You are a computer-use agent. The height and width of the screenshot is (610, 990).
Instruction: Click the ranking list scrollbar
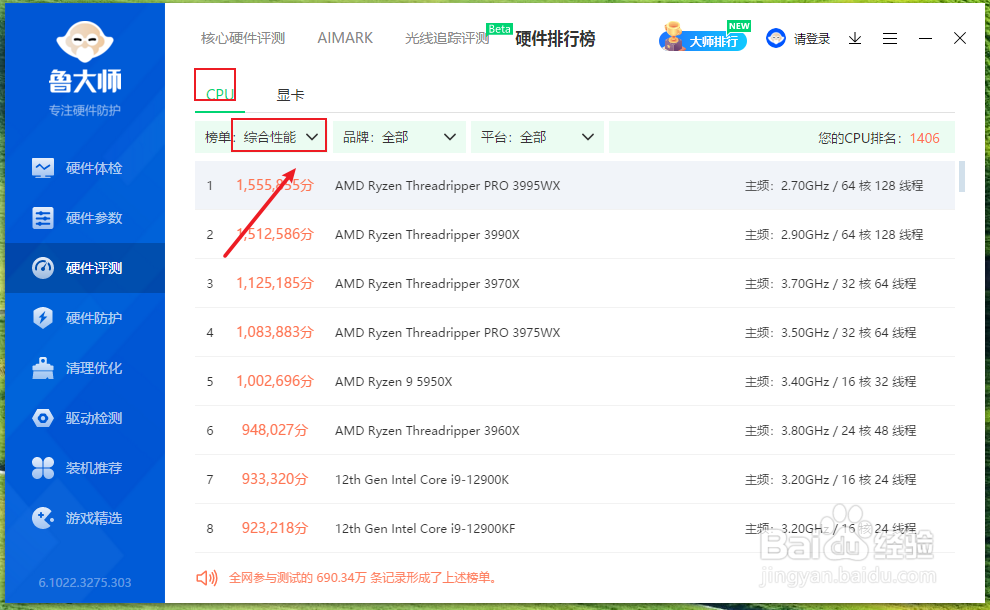tap(962, 177)
